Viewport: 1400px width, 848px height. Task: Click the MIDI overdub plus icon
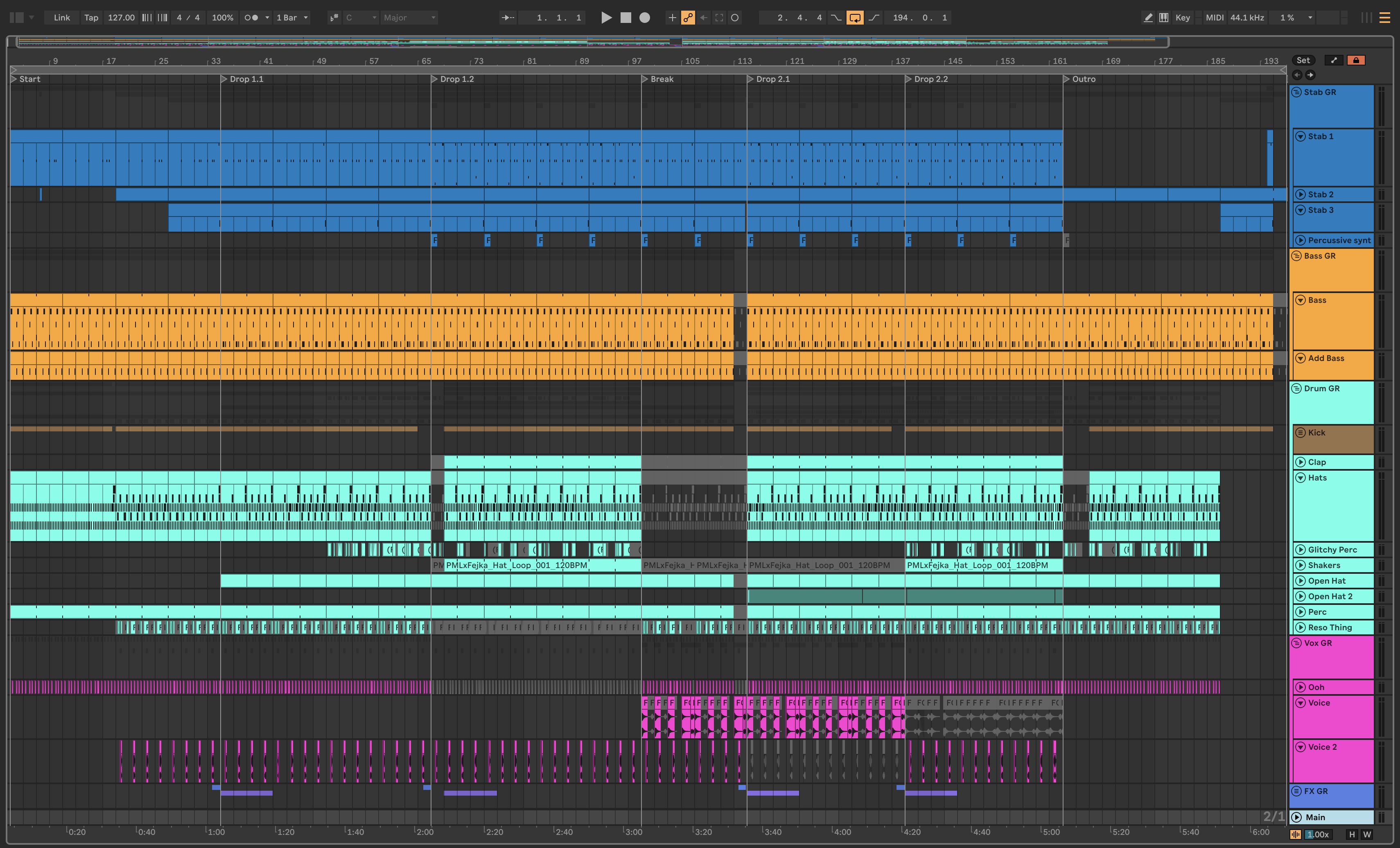pyautogui.click(x=672, y=18)
